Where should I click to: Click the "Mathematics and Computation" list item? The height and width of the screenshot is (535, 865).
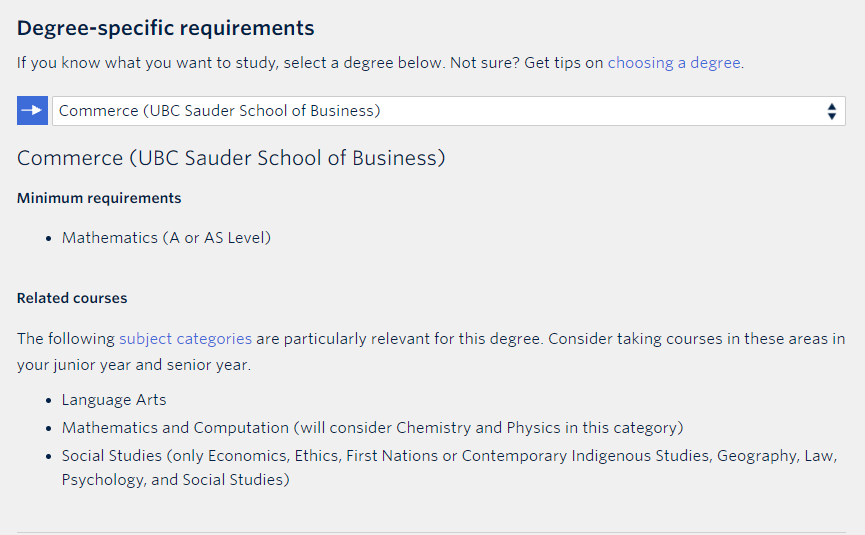click(x=372, y=427)
